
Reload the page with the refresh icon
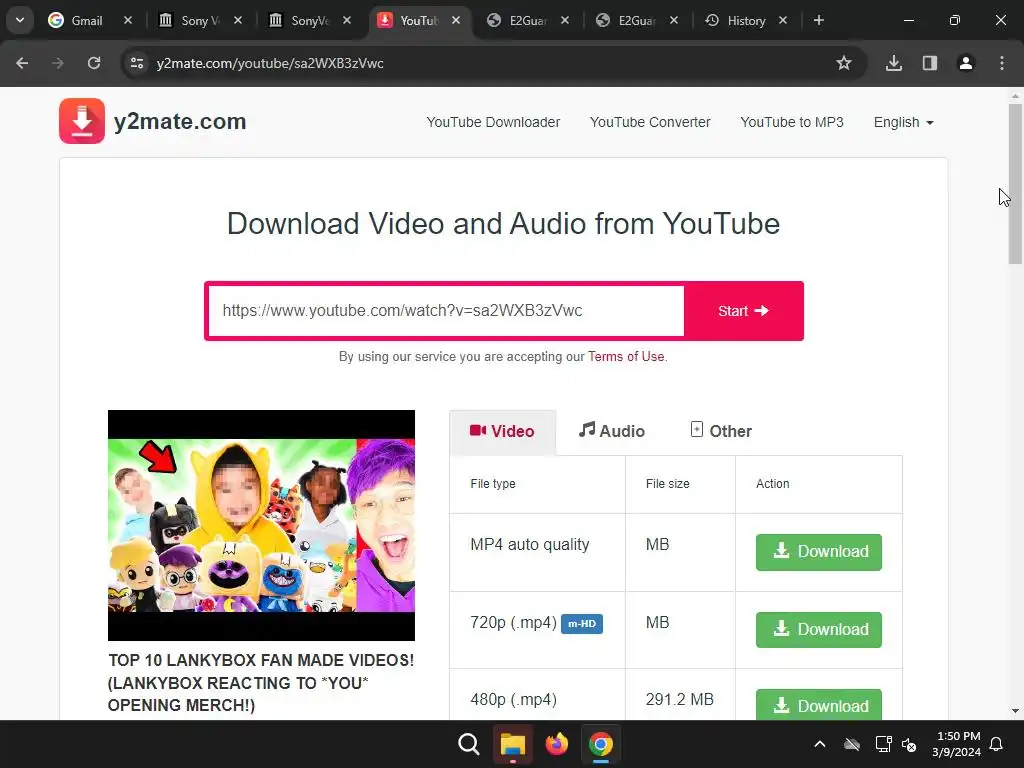[94, 63]
